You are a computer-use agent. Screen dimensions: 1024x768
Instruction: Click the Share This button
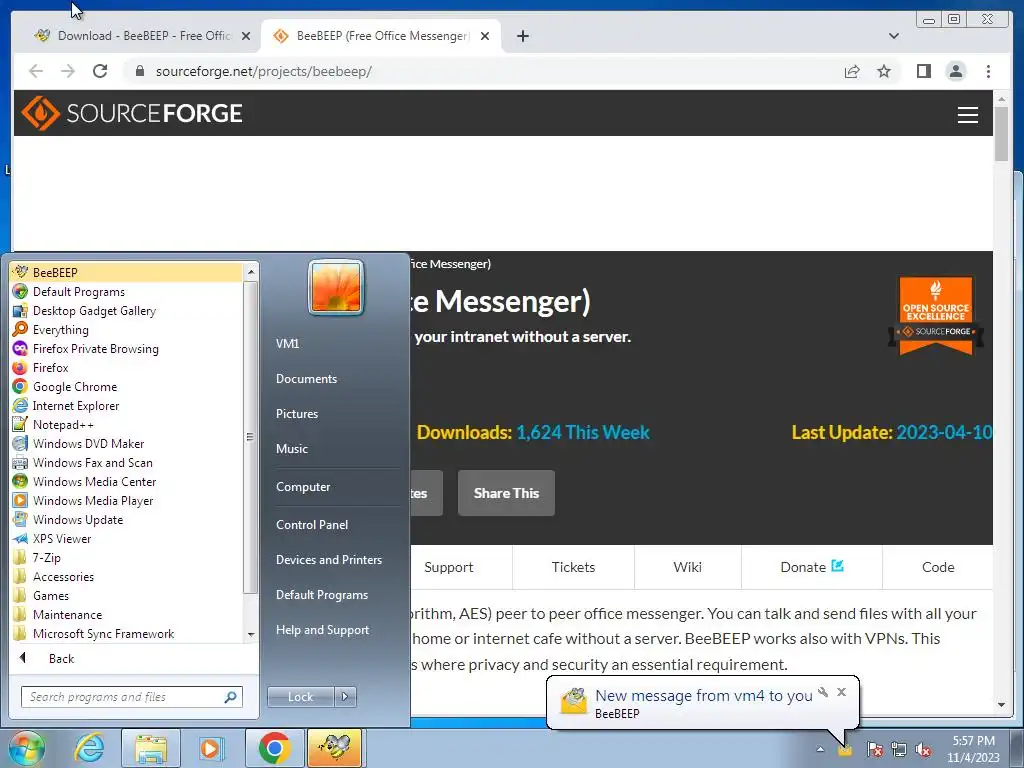(x=506, y=493)
